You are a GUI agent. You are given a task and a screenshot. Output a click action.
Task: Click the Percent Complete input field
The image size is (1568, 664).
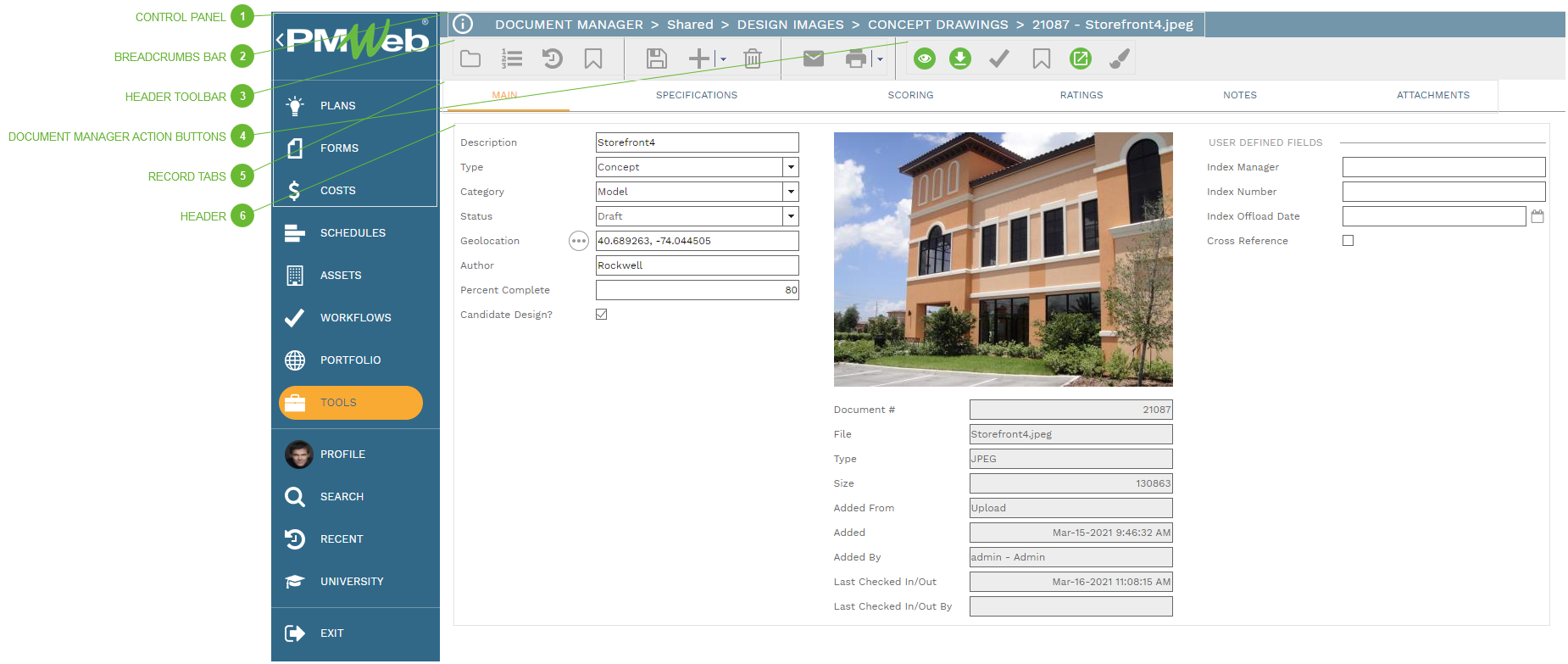pos(696,290)
